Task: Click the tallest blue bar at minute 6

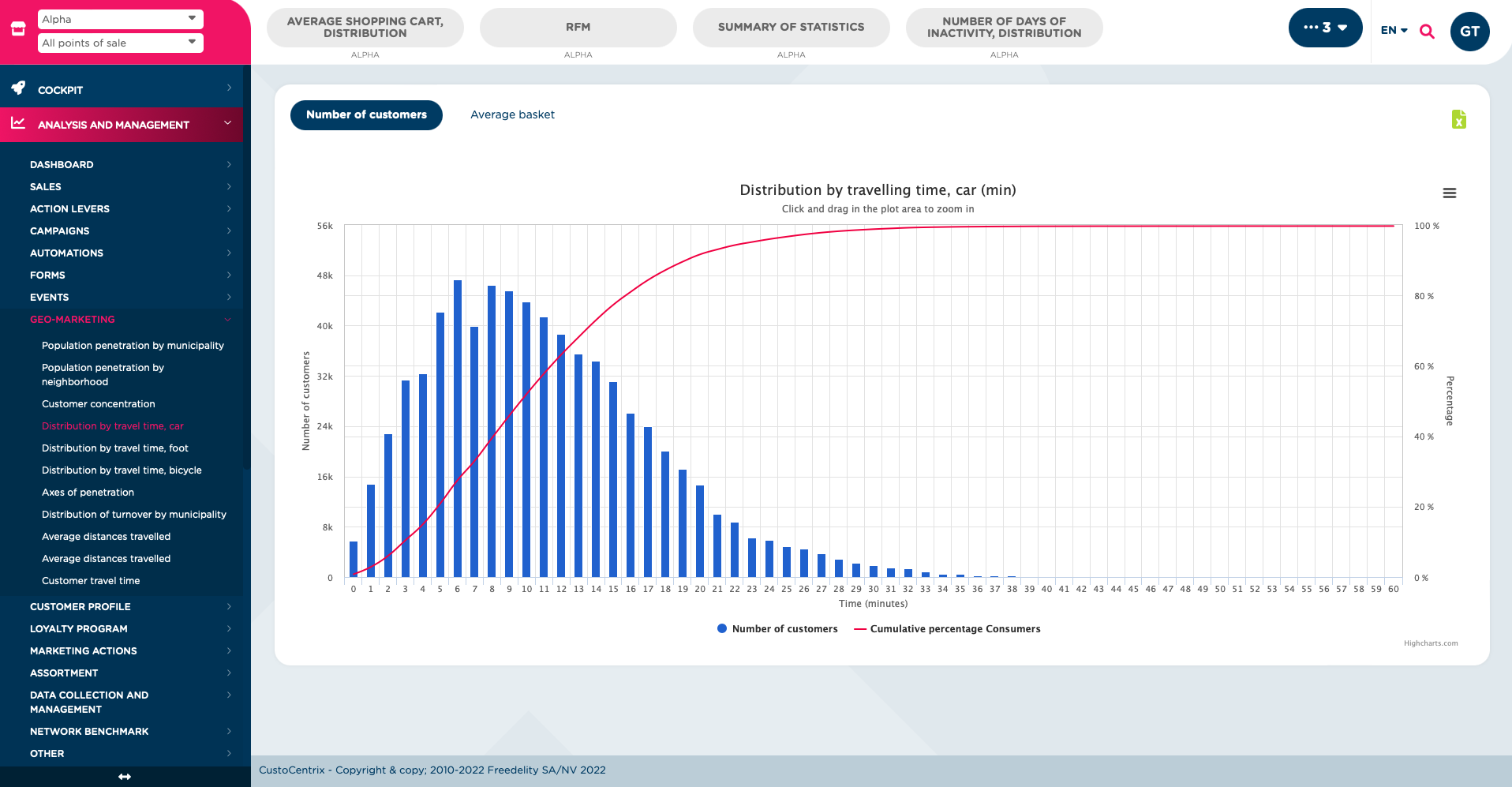Action: [x=458, y=429]
